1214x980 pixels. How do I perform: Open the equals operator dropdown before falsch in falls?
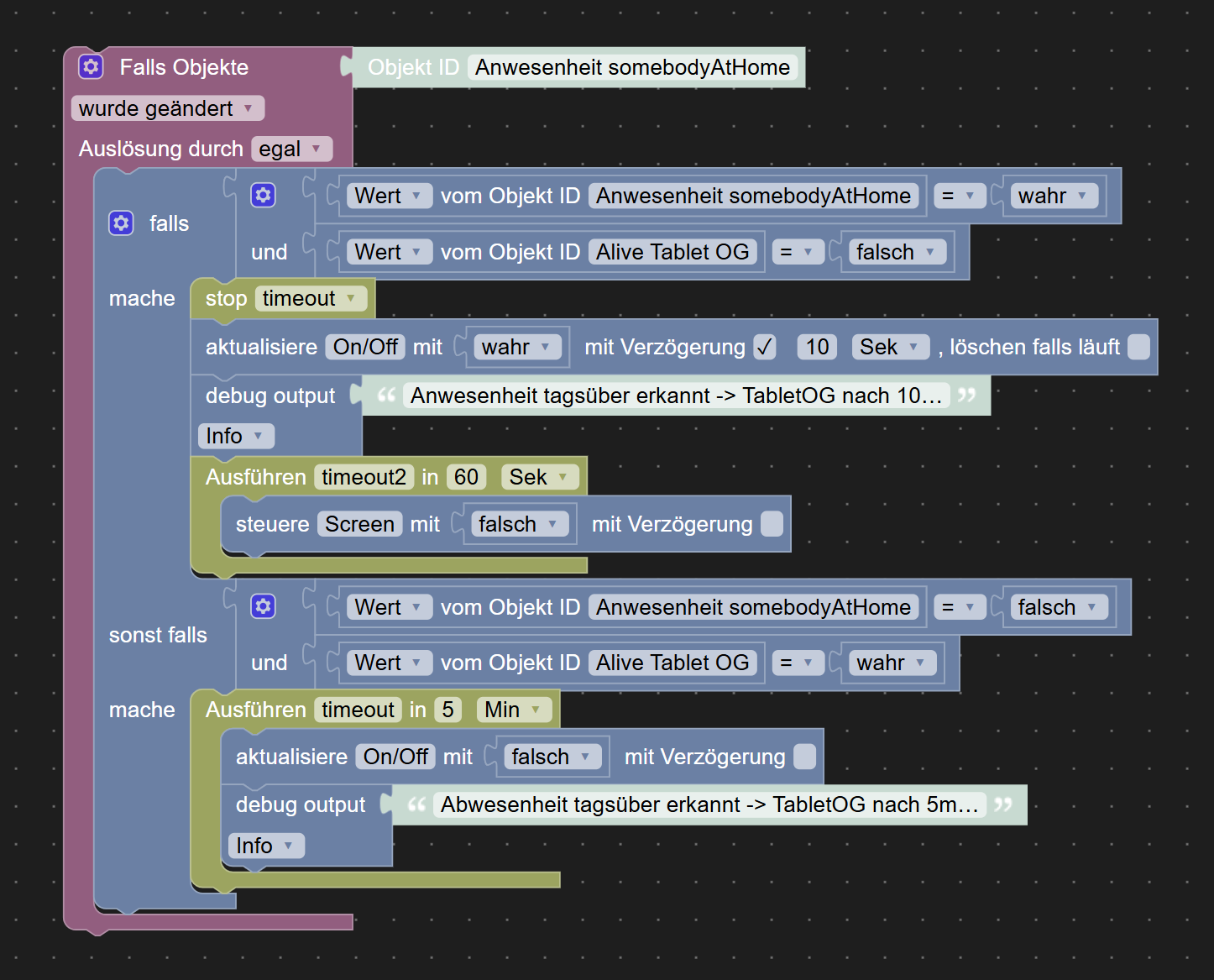click(x=798, y=252)
